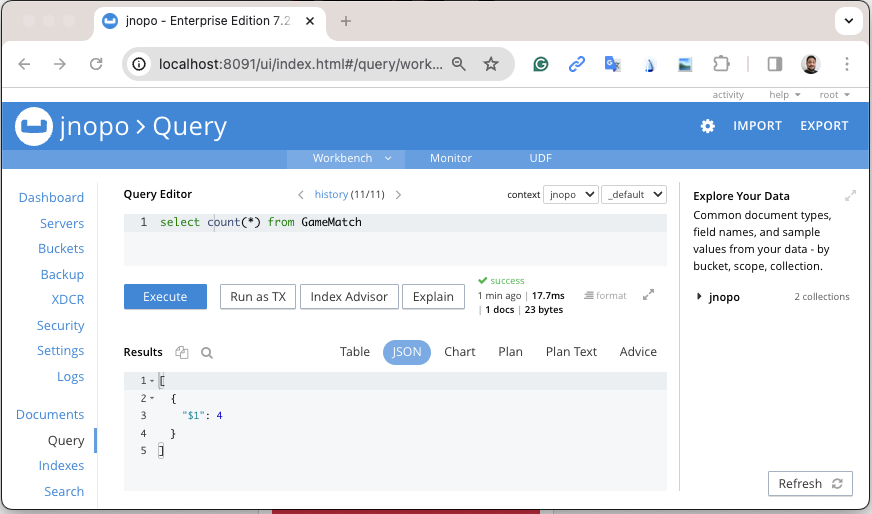Open Chrome three-dot menu
872x514 pixels.
pos(846,64)
